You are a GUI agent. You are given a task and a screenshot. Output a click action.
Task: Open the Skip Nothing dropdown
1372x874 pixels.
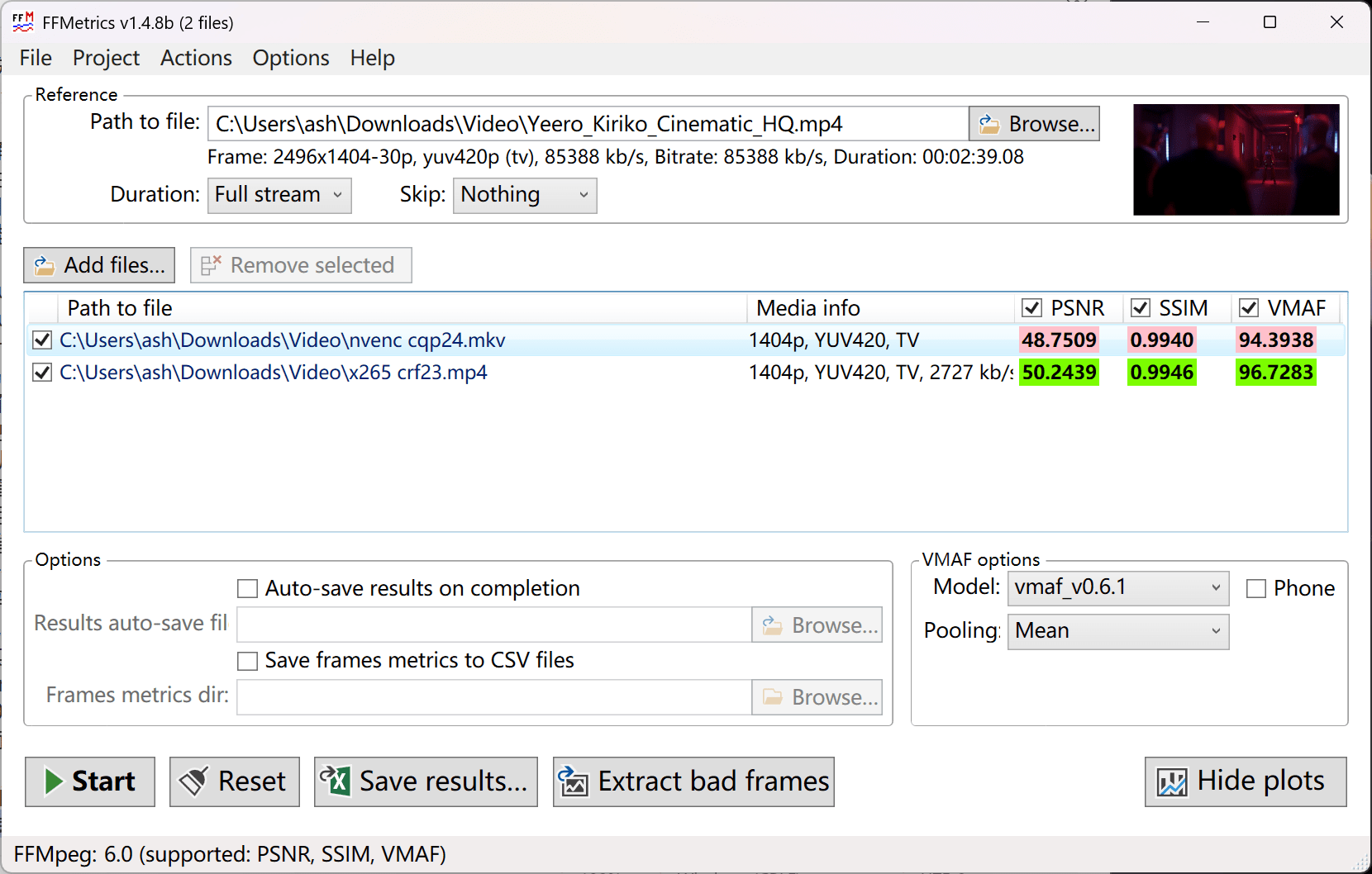point(525,196)
